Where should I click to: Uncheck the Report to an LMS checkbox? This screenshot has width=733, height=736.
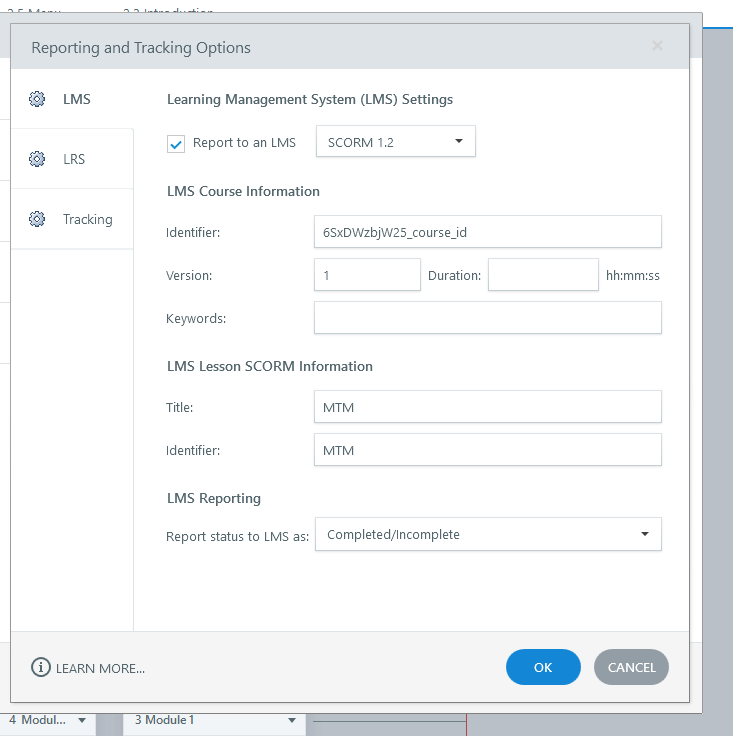[176, 143]
